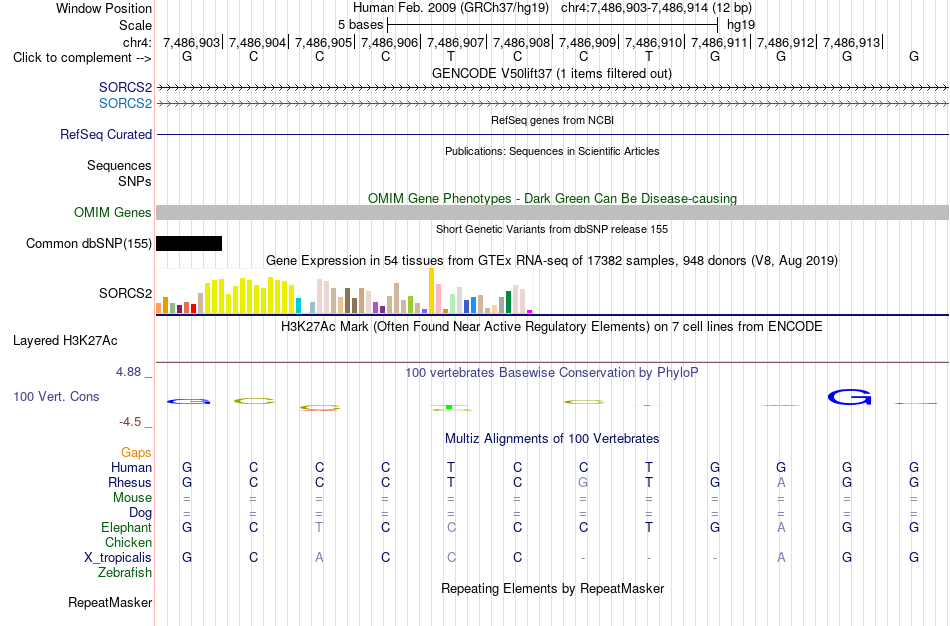Click the OMIM Gene Phenotypes track title
Viewport: 950px width, 626px height.
(x=553, y=198)
